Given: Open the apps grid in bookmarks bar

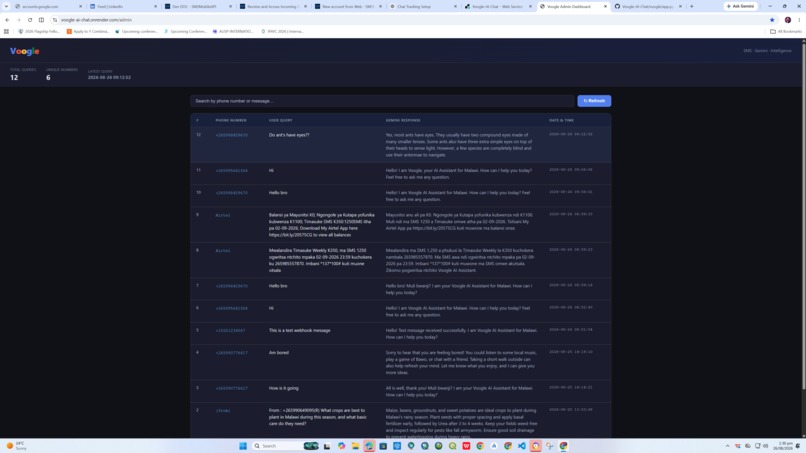Looking at the screenshot, I should point(6,31).
